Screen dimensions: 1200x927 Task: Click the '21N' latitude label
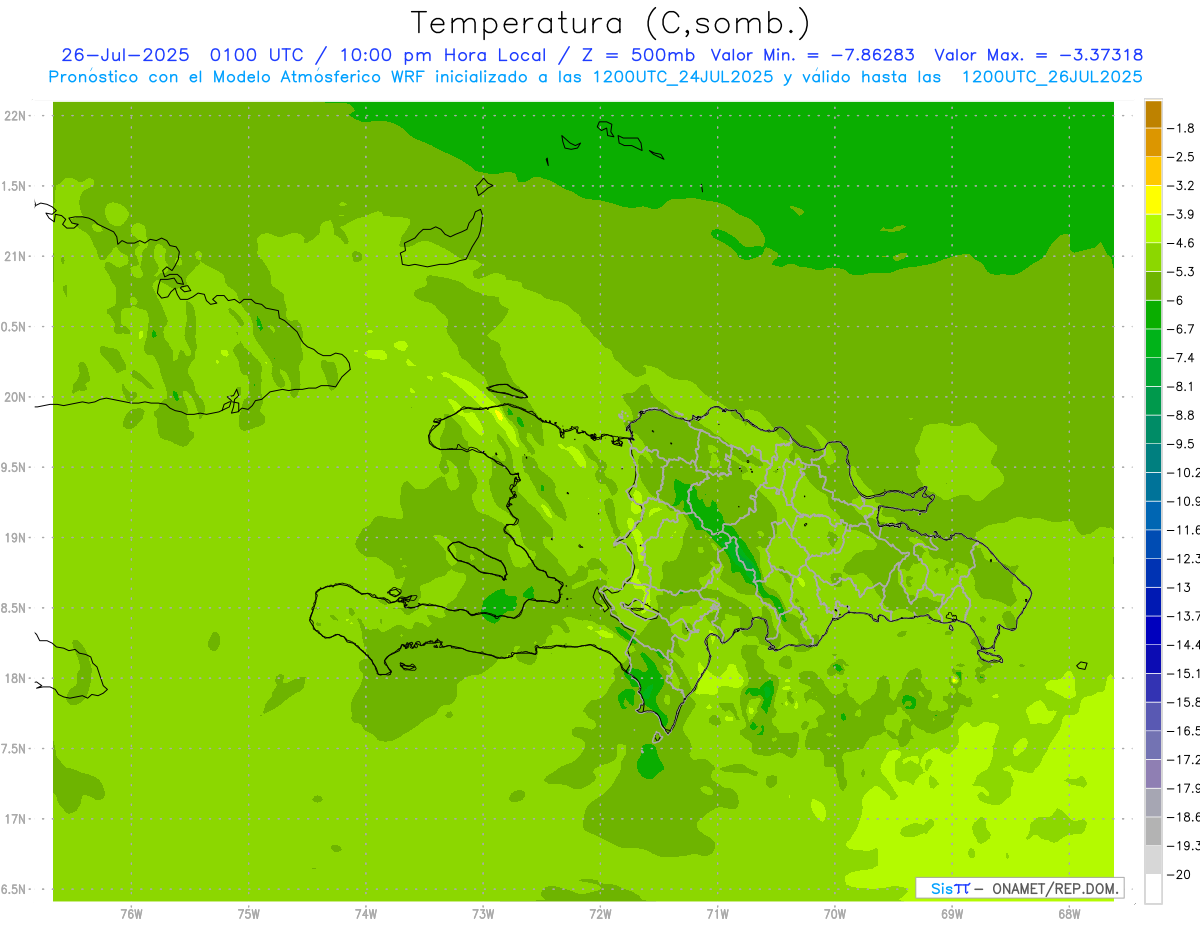click(15, 256)
